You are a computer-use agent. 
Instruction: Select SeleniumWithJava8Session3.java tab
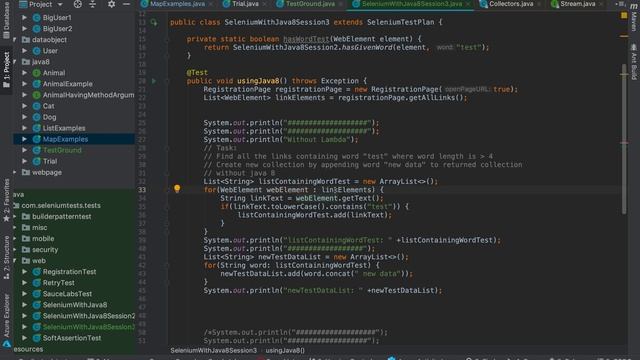[x=411, y=4]
